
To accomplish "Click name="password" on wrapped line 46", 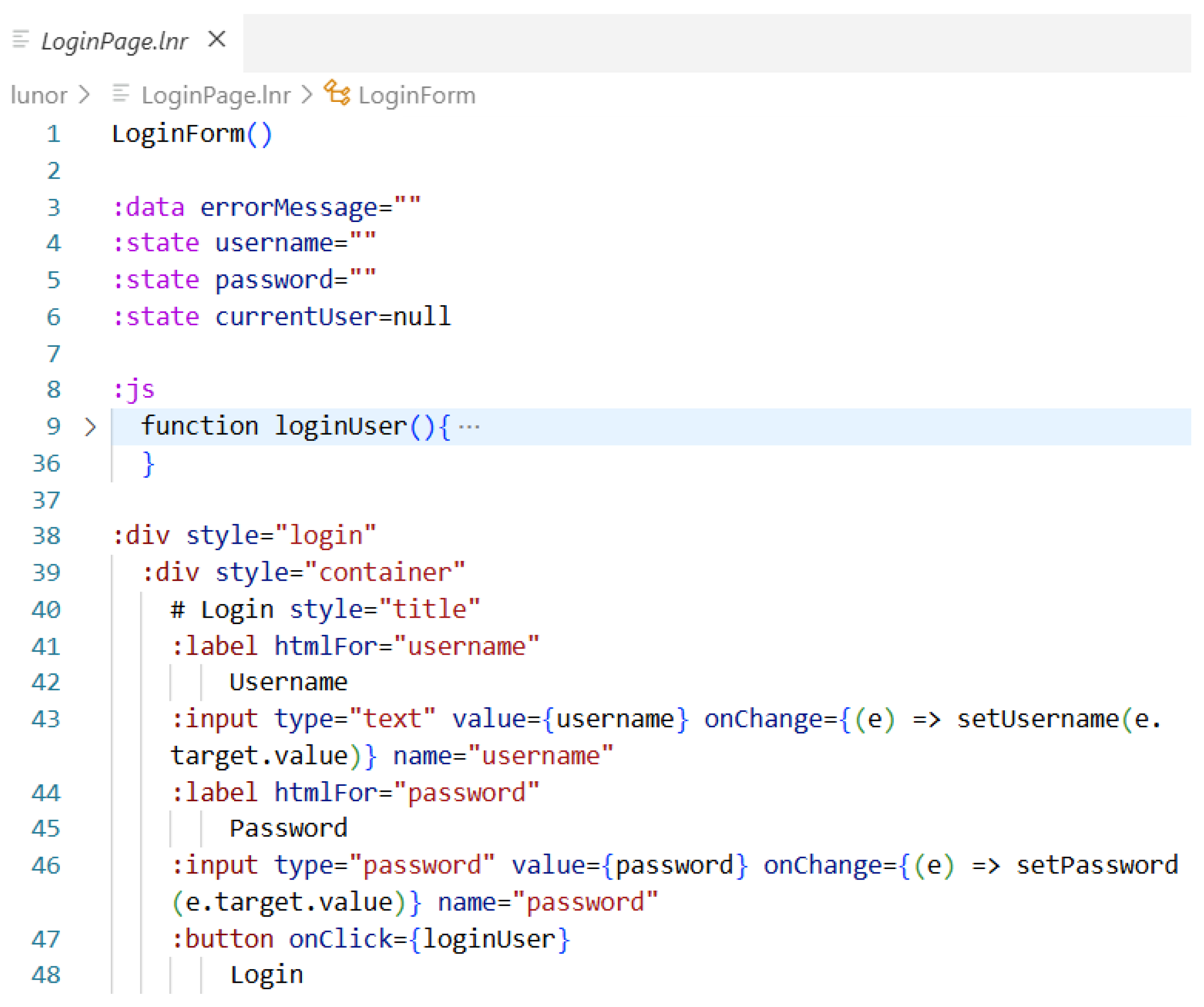I will click(547, 903).
